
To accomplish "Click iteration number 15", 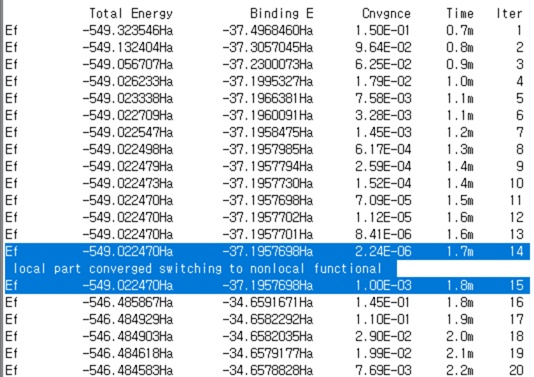I will pyautogui.click(x=516, y=285).
